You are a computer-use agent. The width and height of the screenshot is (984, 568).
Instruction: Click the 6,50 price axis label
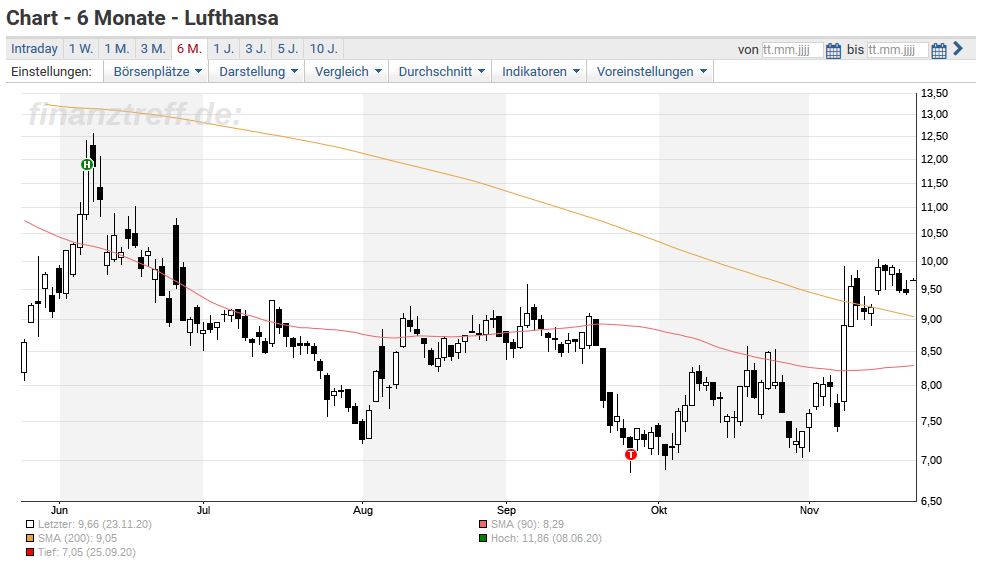pos(931,501)
